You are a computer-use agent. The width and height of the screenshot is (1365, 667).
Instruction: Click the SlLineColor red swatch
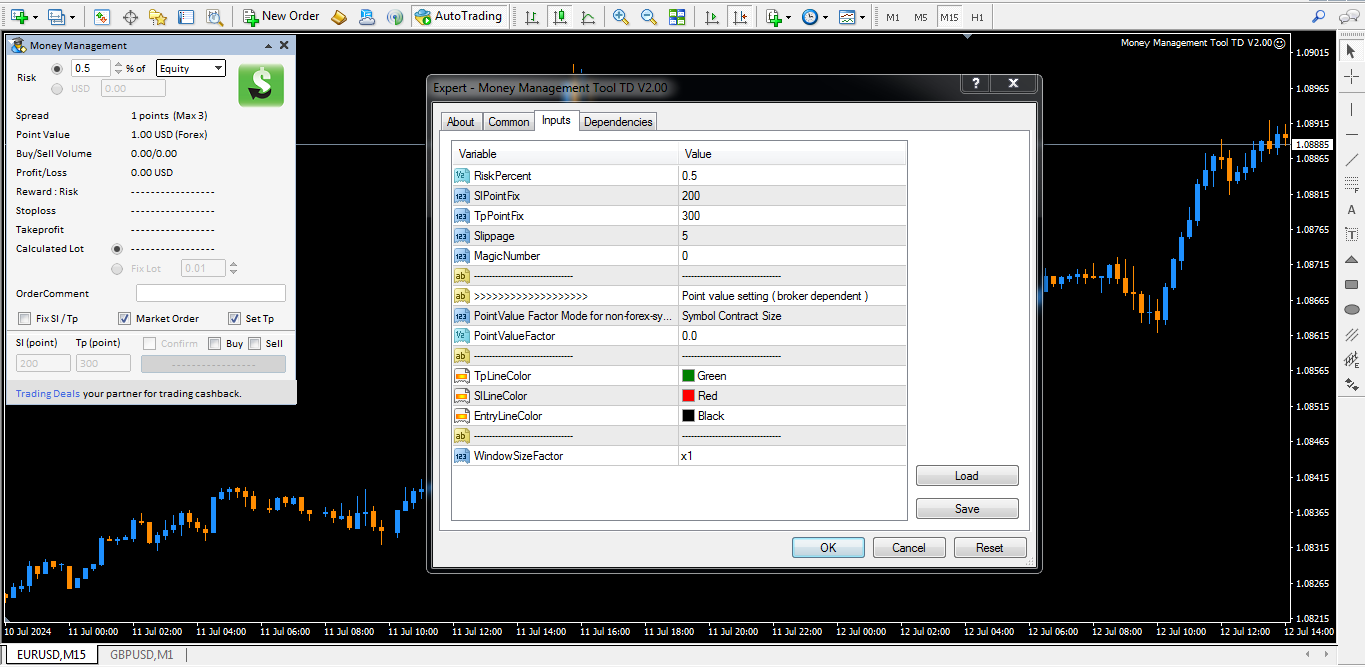point(688,396)
